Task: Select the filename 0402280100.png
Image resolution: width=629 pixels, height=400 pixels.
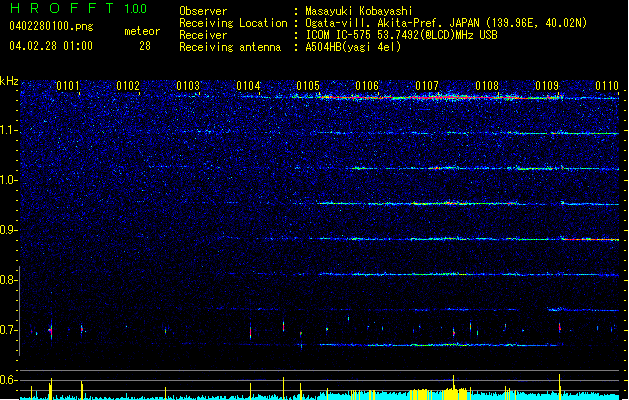Action: [51, 26]
